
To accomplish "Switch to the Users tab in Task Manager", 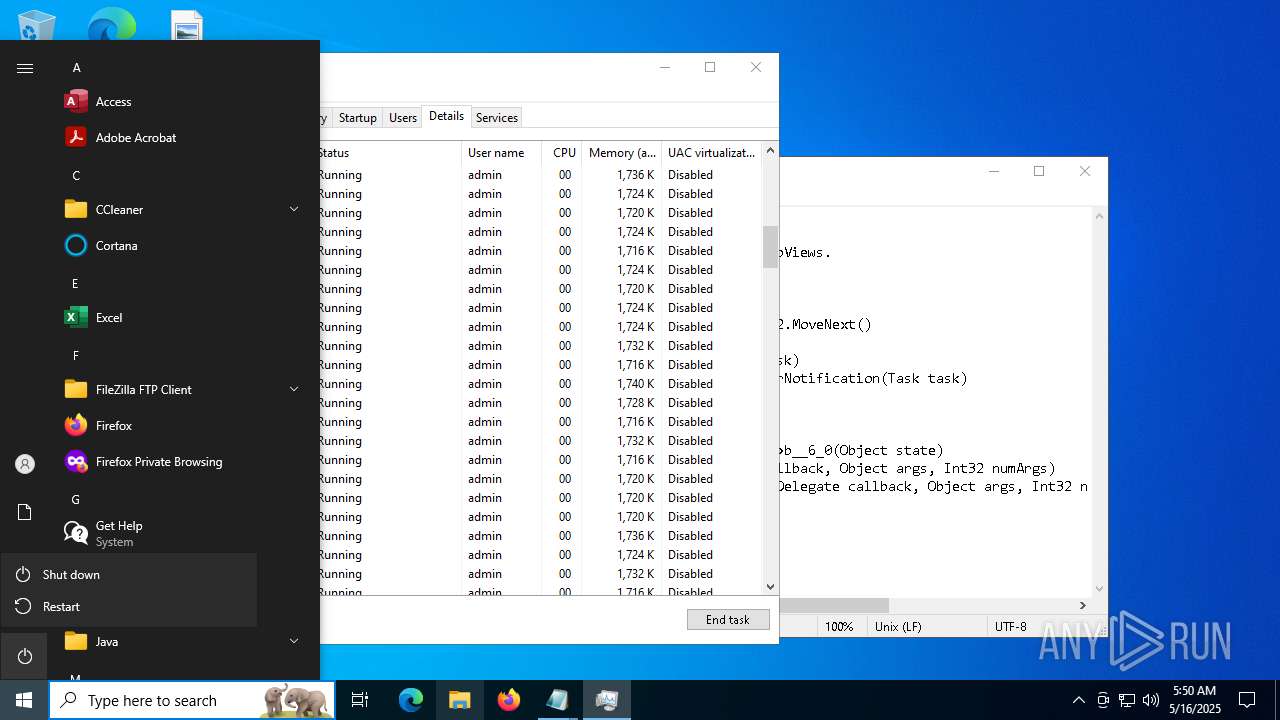I will point(403,118).
